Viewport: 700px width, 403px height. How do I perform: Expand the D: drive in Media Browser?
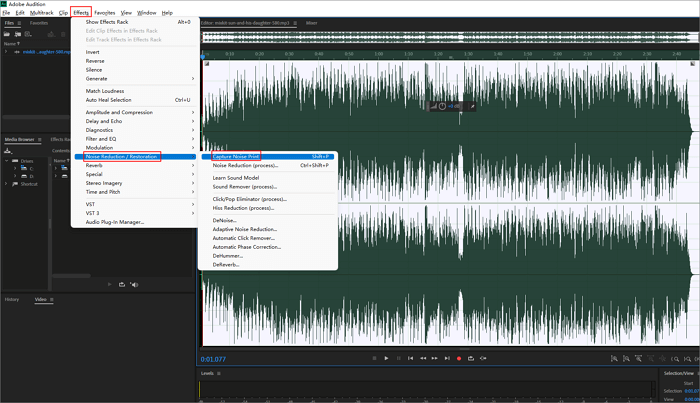pyautogui.click(x=15, y=176)
